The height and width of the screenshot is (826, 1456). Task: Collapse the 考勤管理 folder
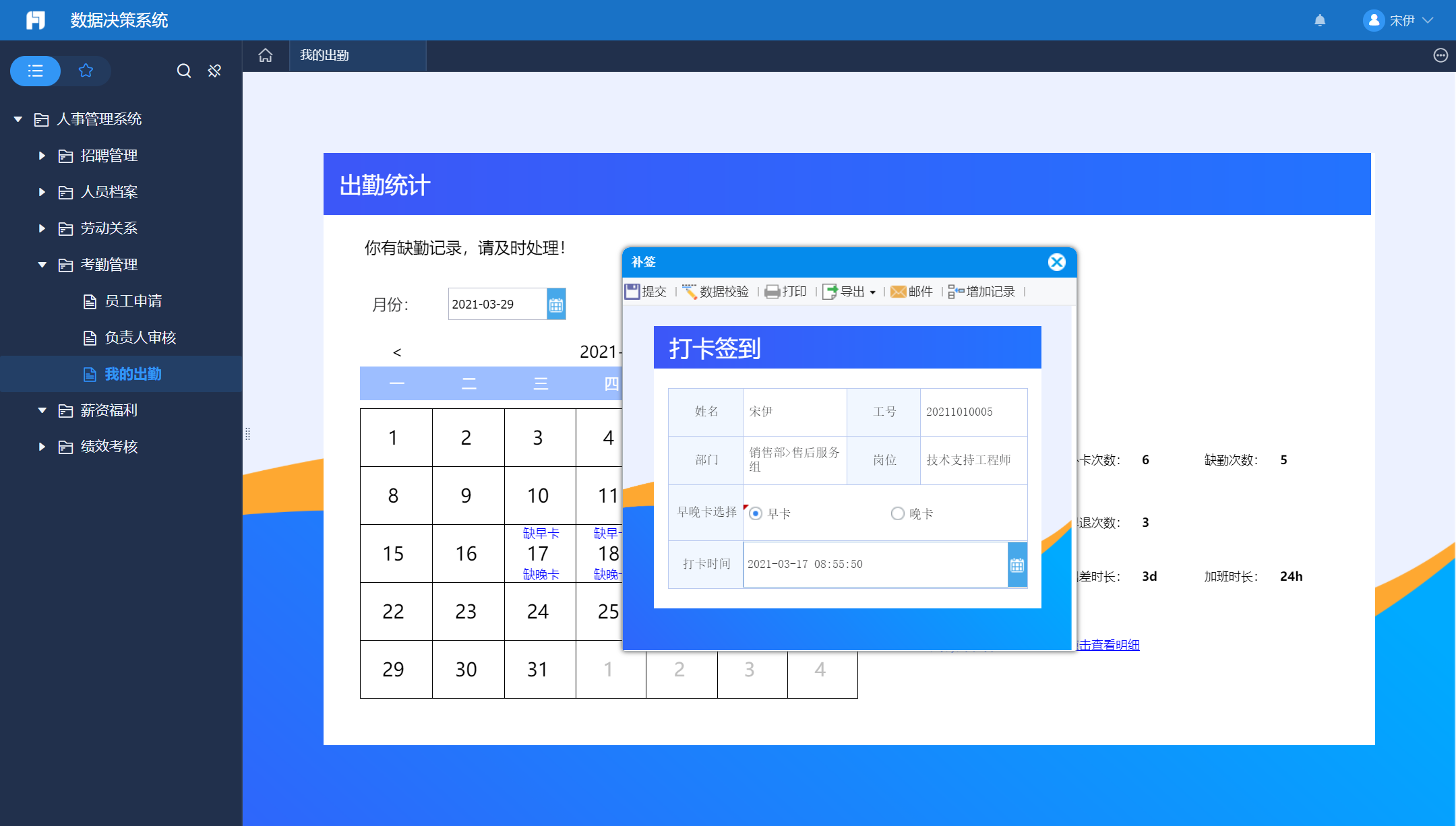(x=42, y=265)
